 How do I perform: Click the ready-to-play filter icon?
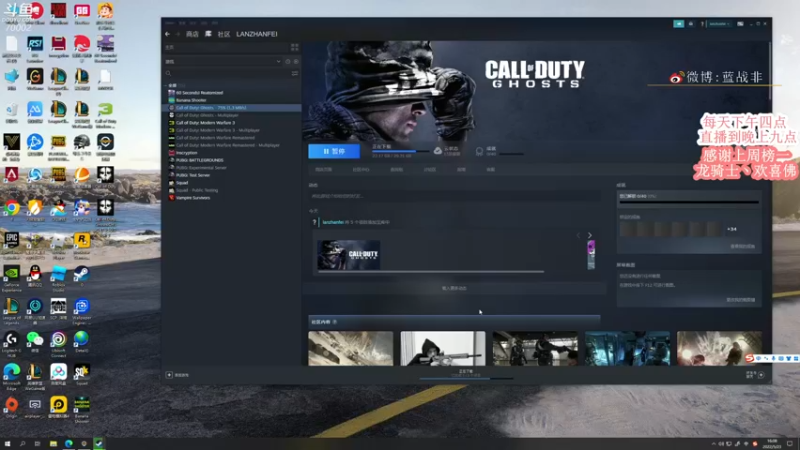(296, 62)
